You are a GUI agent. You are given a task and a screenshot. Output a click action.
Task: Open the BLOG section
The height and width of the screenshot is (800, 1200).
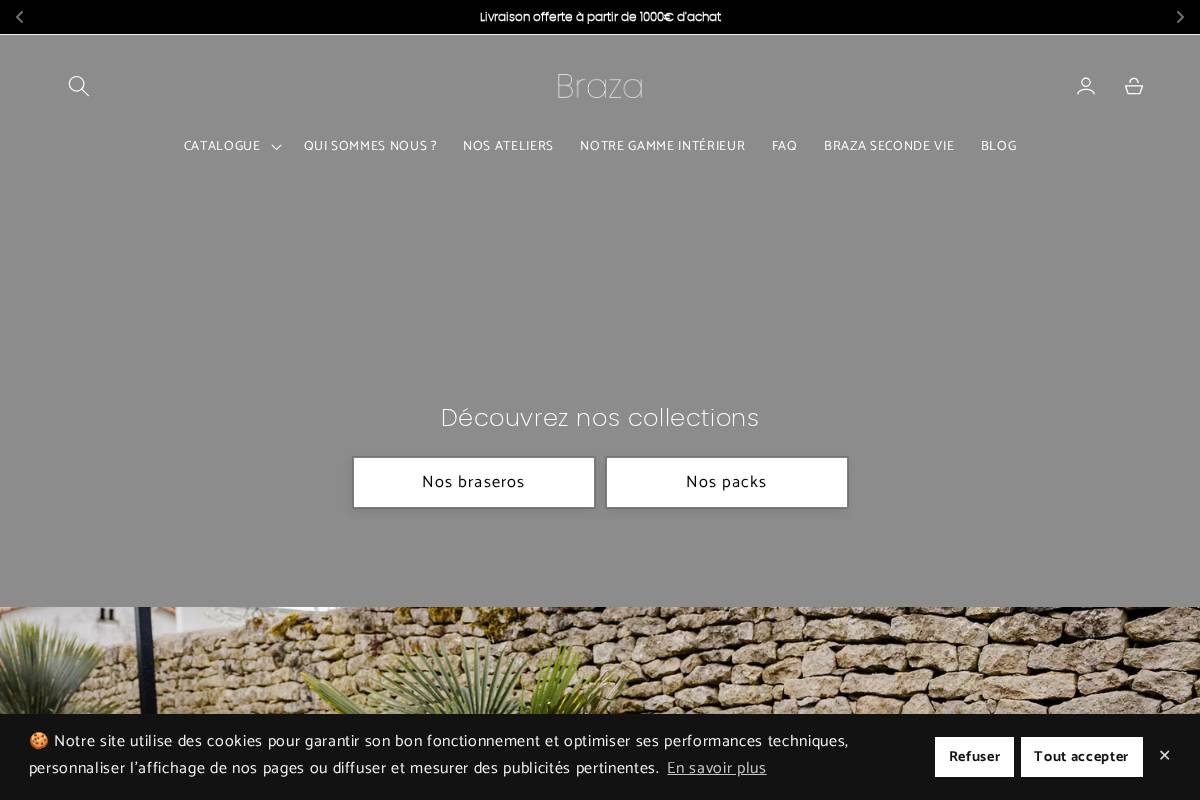pos(998,146)
